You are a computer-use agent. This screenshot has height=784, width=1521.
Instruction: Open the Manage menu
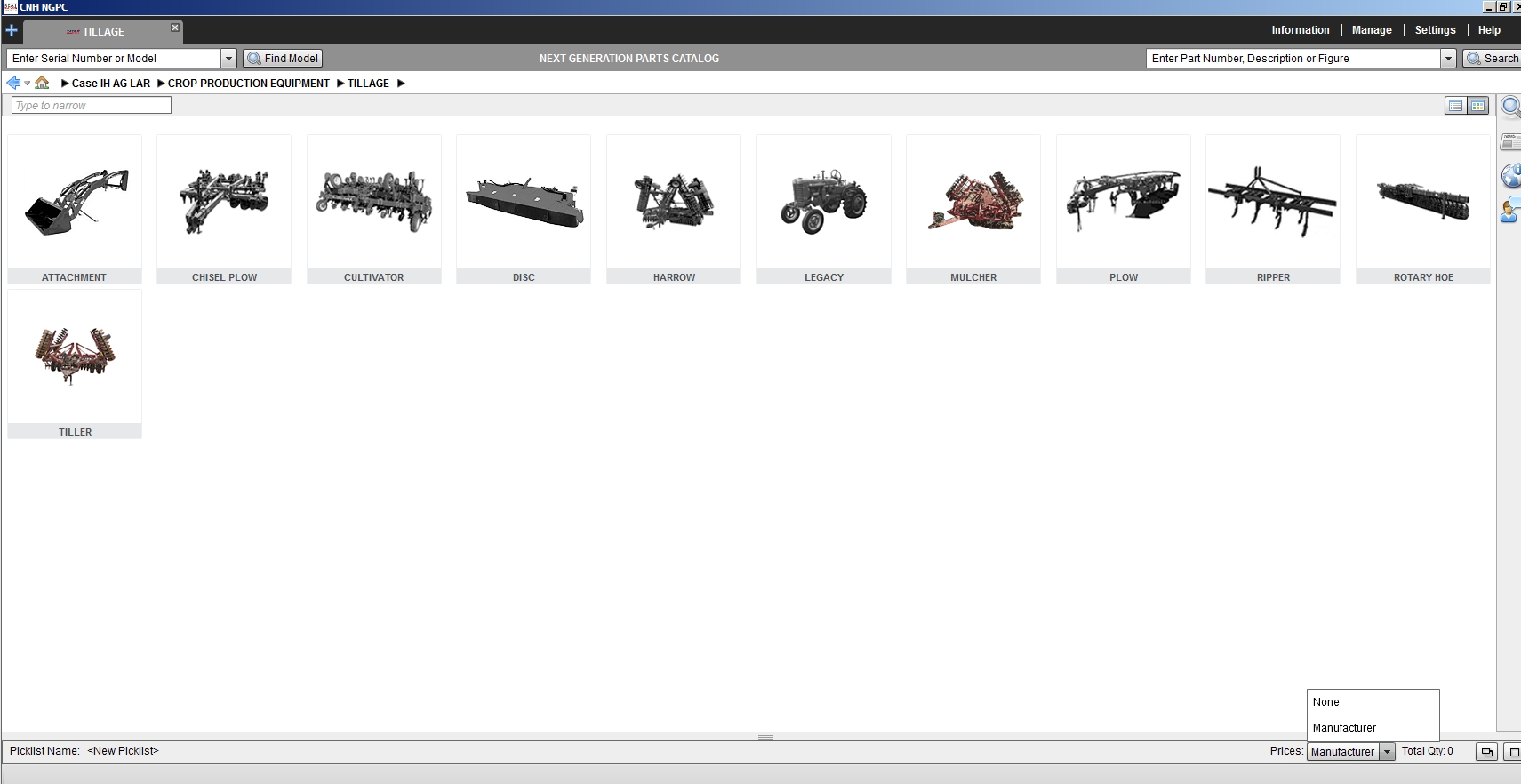click(1372, 30)
